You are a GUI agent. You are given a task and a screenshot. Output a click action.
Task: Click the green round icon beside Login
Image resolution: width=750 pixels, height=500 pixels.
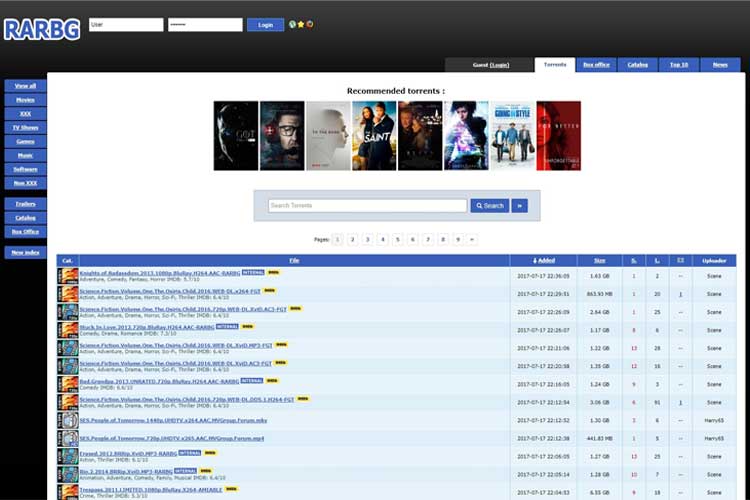292,24
